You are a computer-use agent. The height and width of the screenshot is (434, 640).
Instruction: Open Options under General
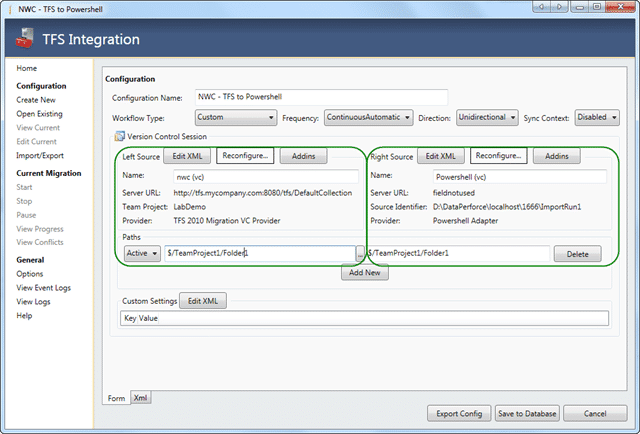point(29,274)
